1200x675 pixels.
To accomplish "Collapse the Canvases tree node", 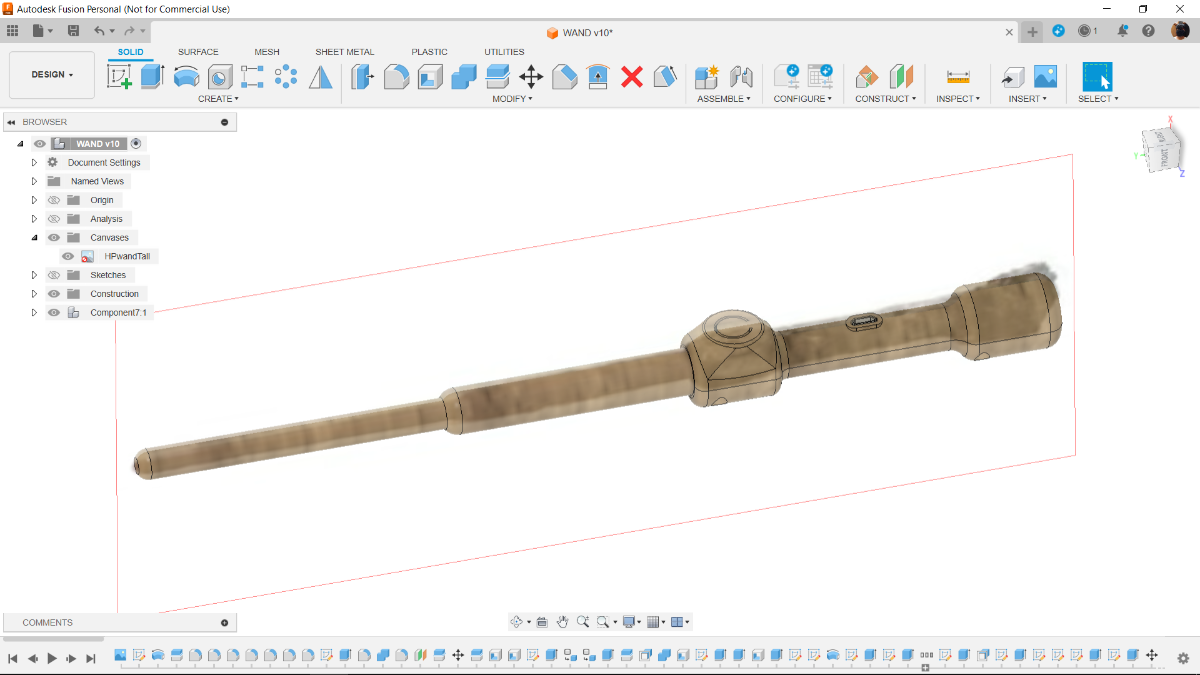I will [x=34, y=238].
